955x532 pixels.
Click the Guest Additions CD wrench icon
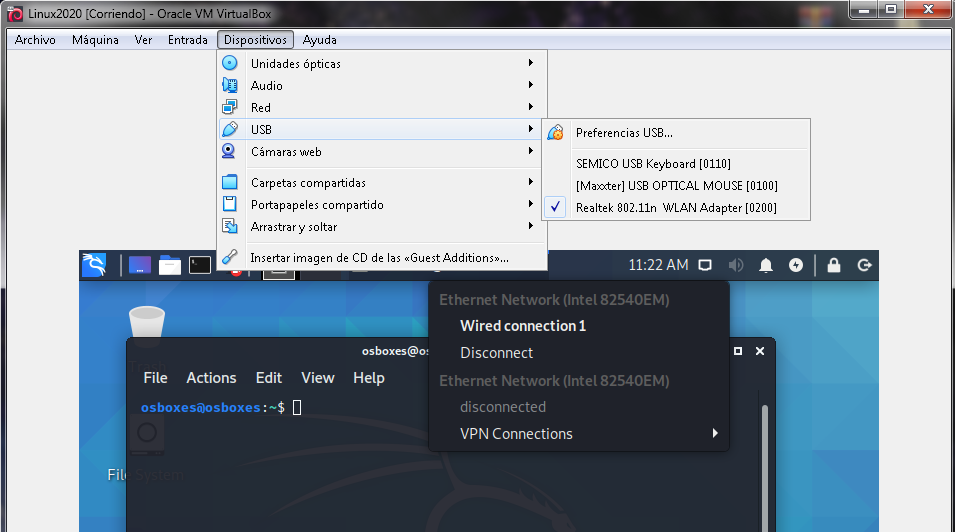(230, 257)
